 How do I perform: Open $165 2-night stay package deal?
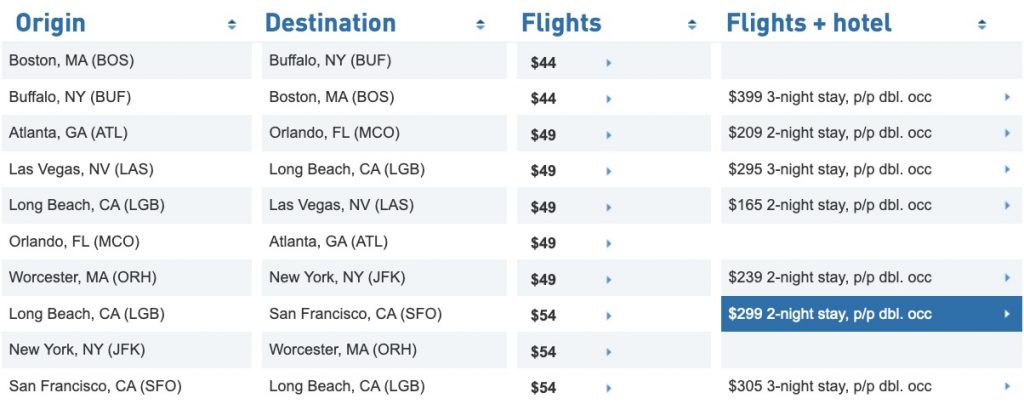point(830,206)
